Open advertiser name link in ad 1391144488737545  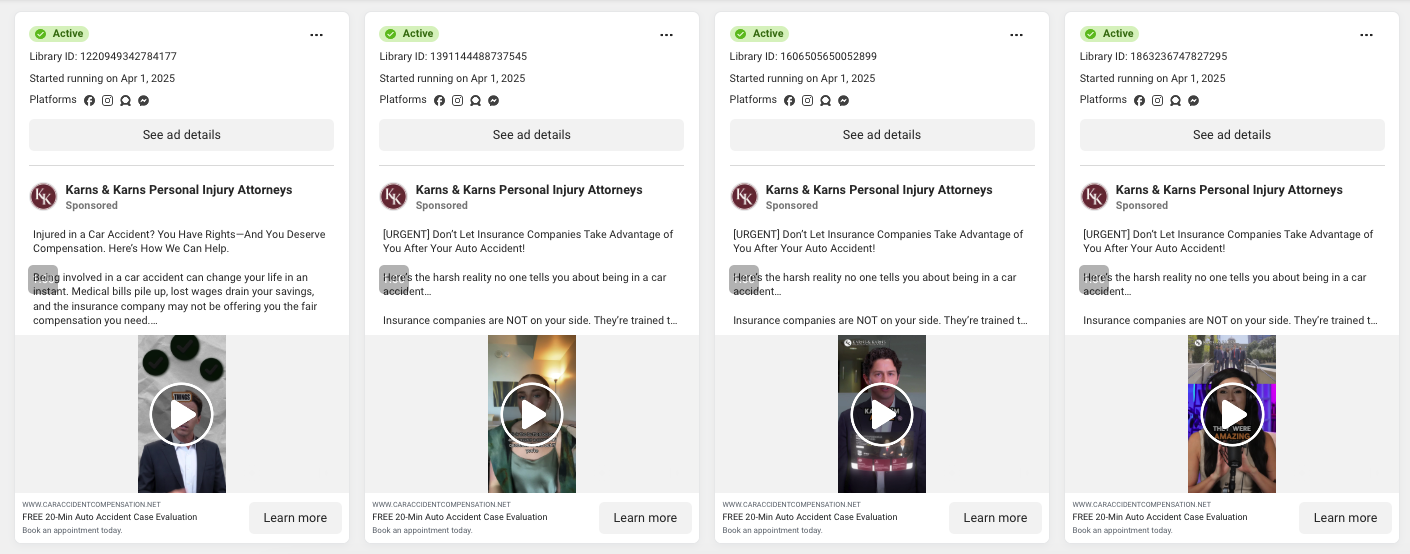529,190
